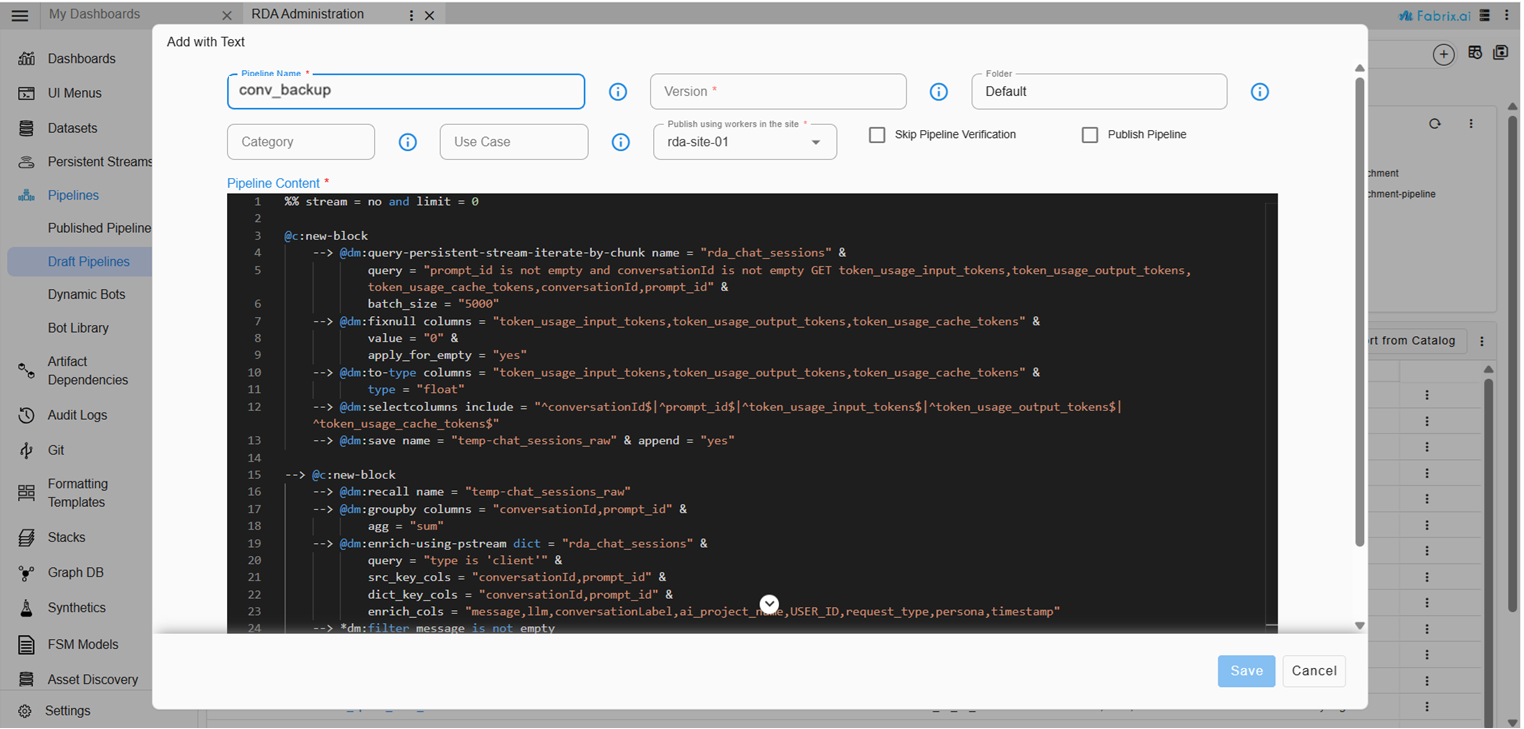
Task: Click line 1 in Pipeline Content editor
Action: pyautogui.click(x=381, y=202)
